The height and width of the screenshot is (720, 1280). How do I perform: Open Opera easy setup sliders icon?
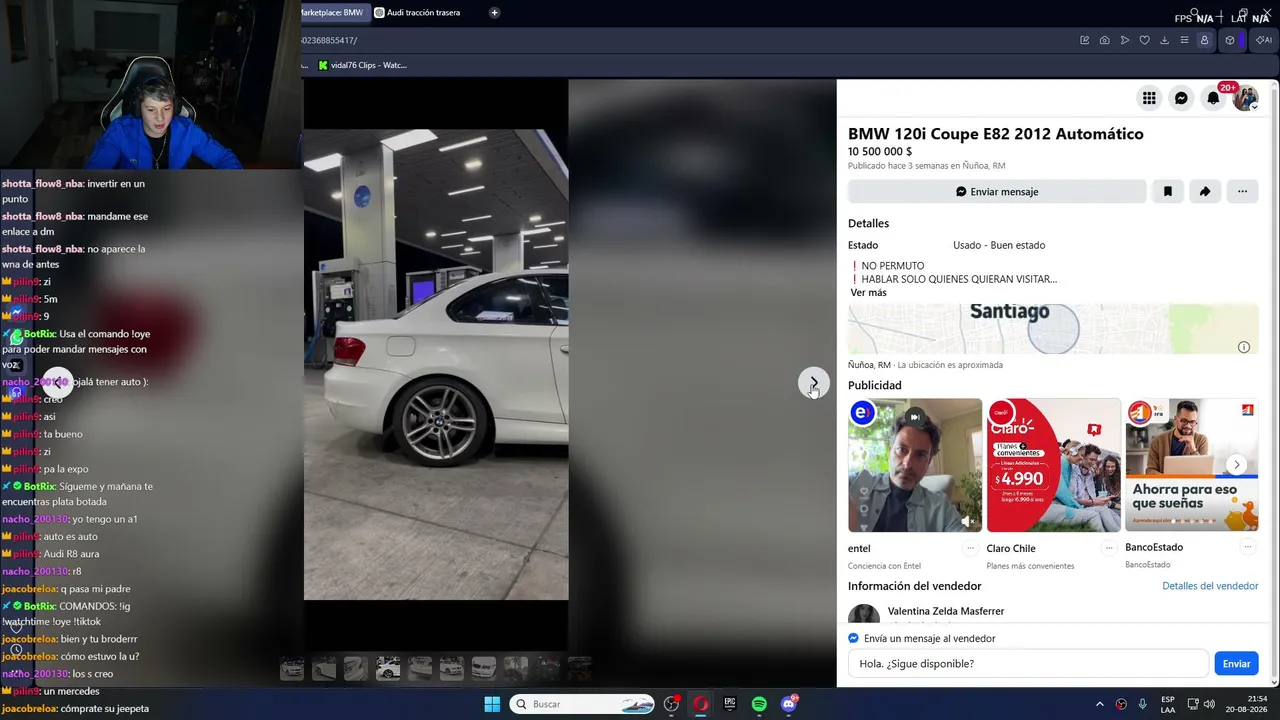[x=1184, y=40]
